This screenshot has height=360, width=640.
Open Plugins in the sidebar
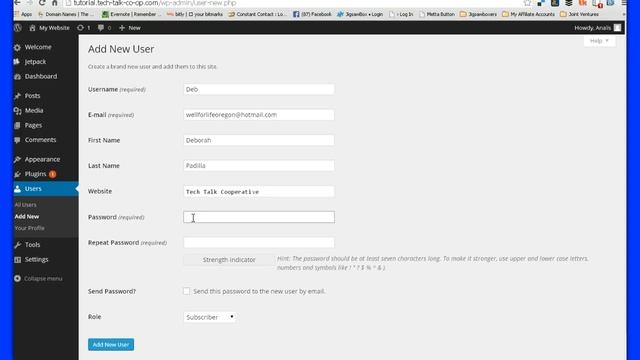click(36, 174)
